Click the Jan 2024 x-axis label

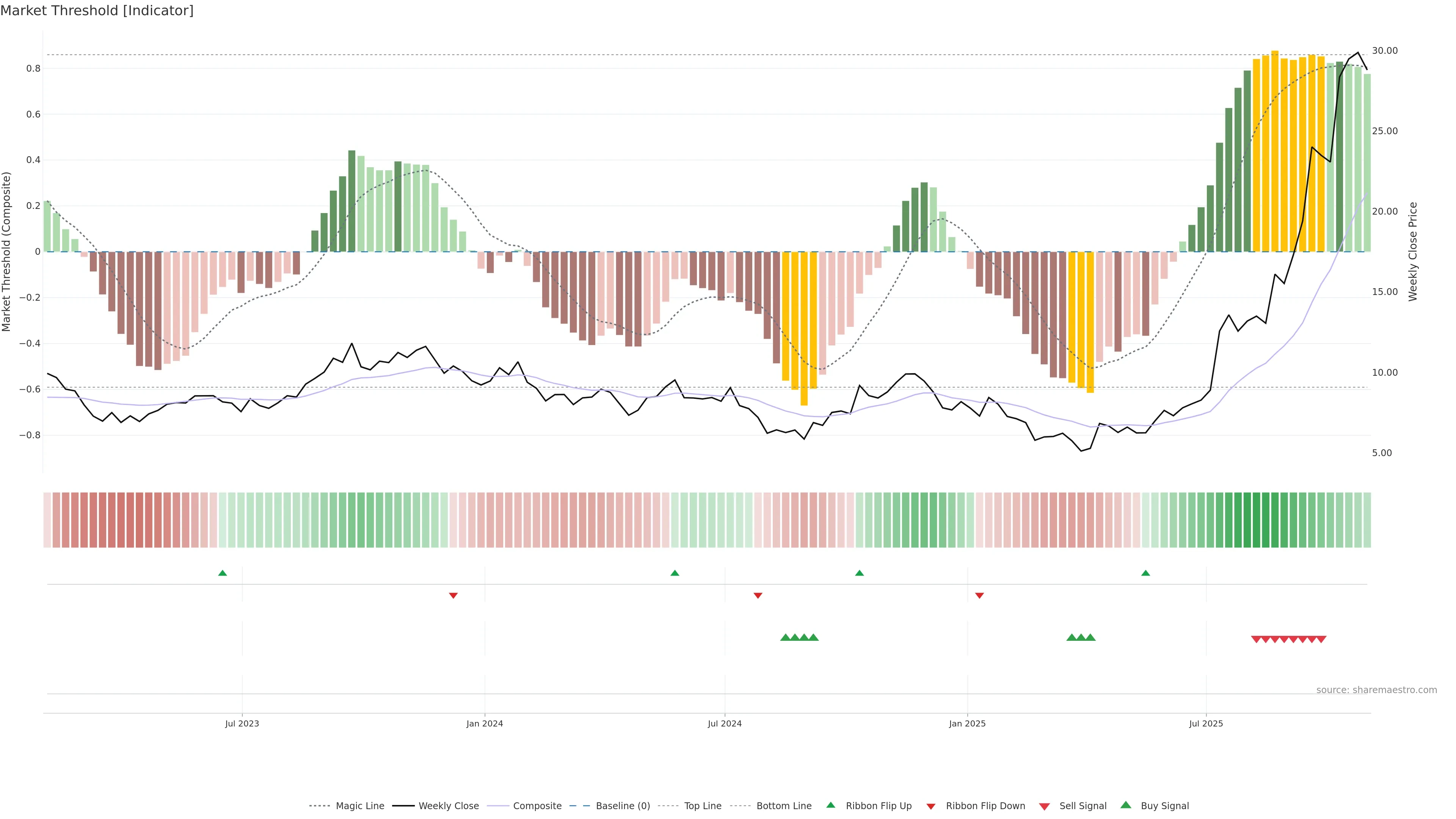point(485,723)
